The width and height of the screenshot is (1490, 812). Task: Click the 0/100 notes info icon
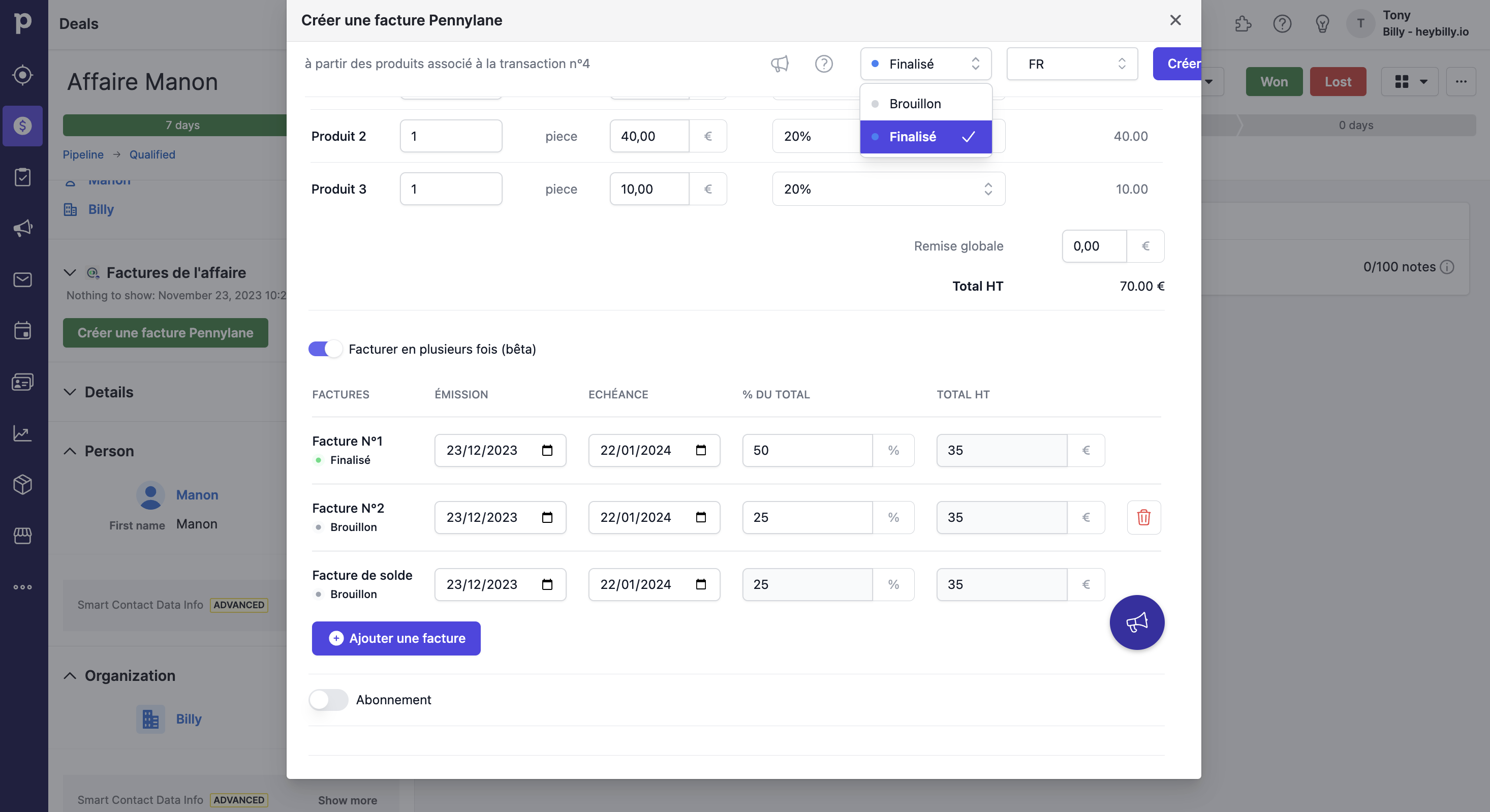click(1447, 267)
